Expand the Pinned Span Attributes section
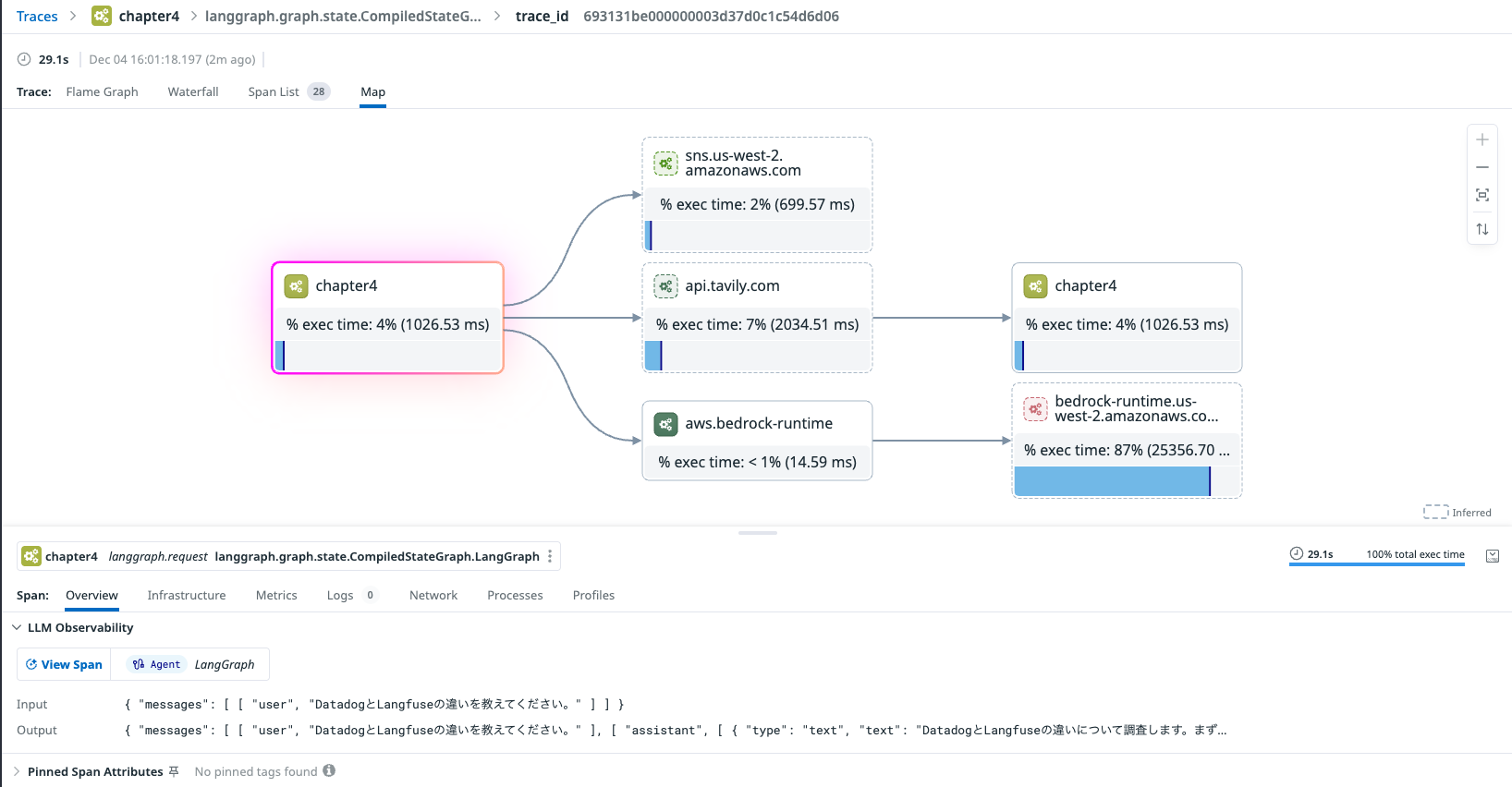The image size is (1512, 787). pos(17,771)
